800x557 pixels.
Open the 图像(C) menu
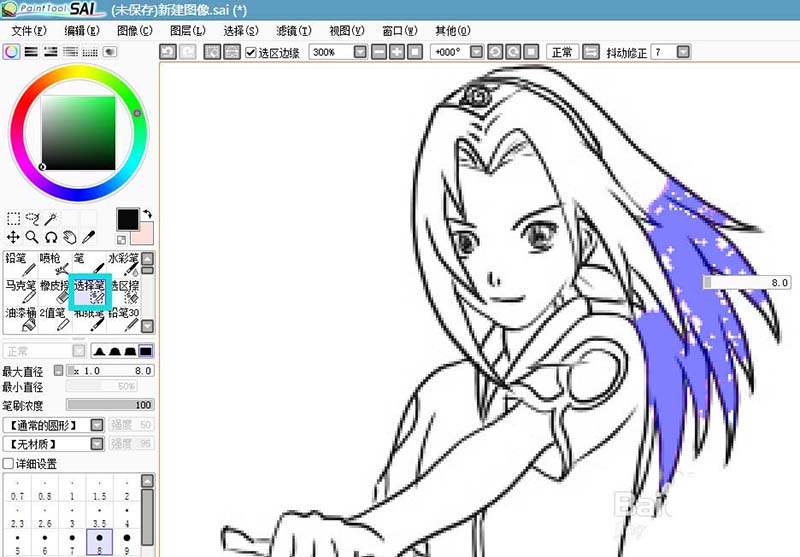click(135, 31)
